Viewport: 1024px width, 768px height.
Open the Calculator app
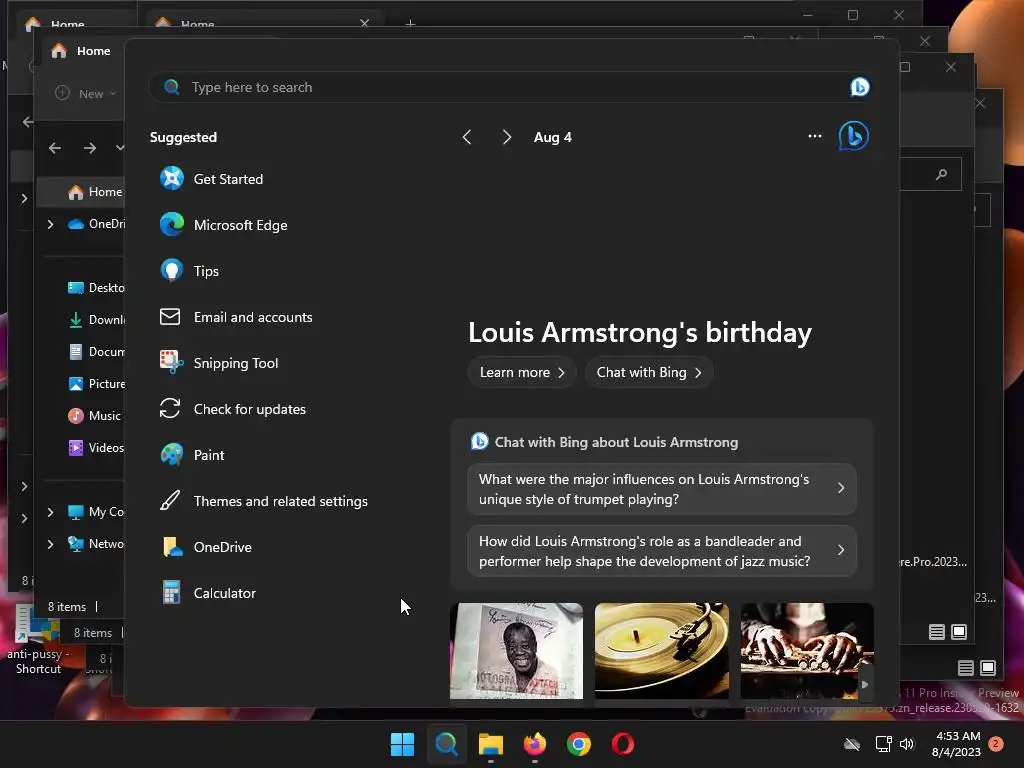tap(208, 593)
